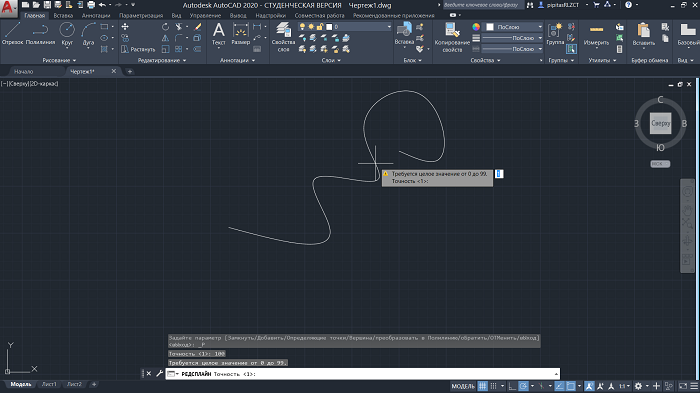This screenshot has width=700, height=393.
Task: Click the МОДЕЛЬ button in status bar
Action: pyautogui.click(x=463, y=386)
